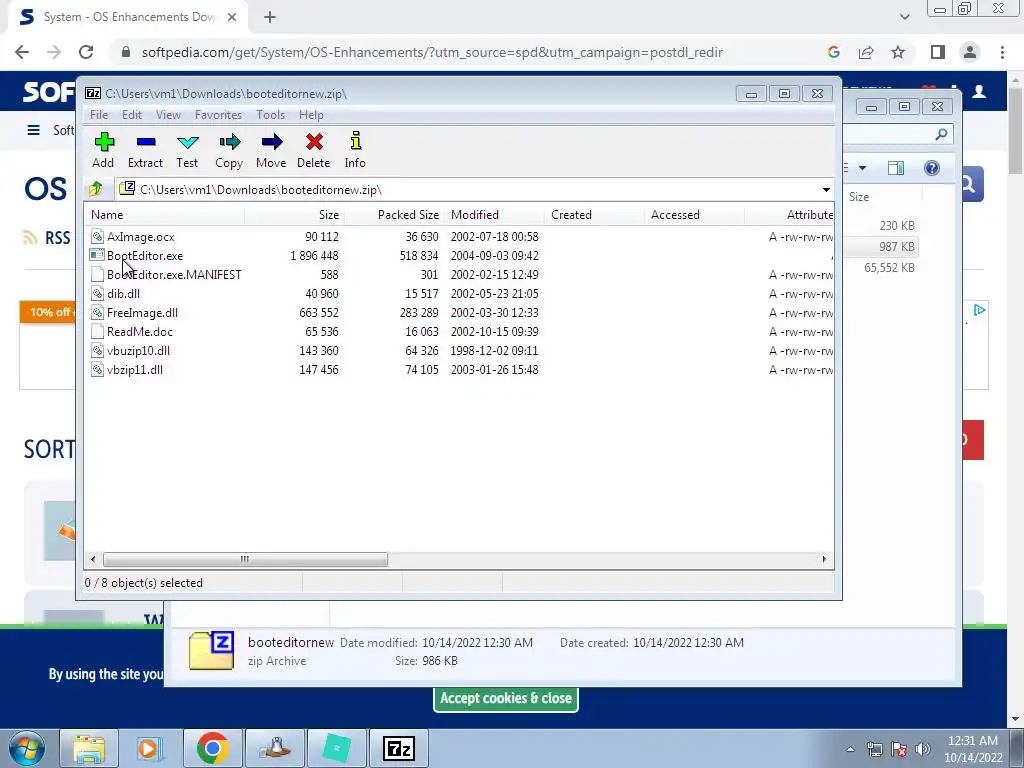Close the Softpedia browser tab
Screen dimensions: 1024x768
[232, 18]
